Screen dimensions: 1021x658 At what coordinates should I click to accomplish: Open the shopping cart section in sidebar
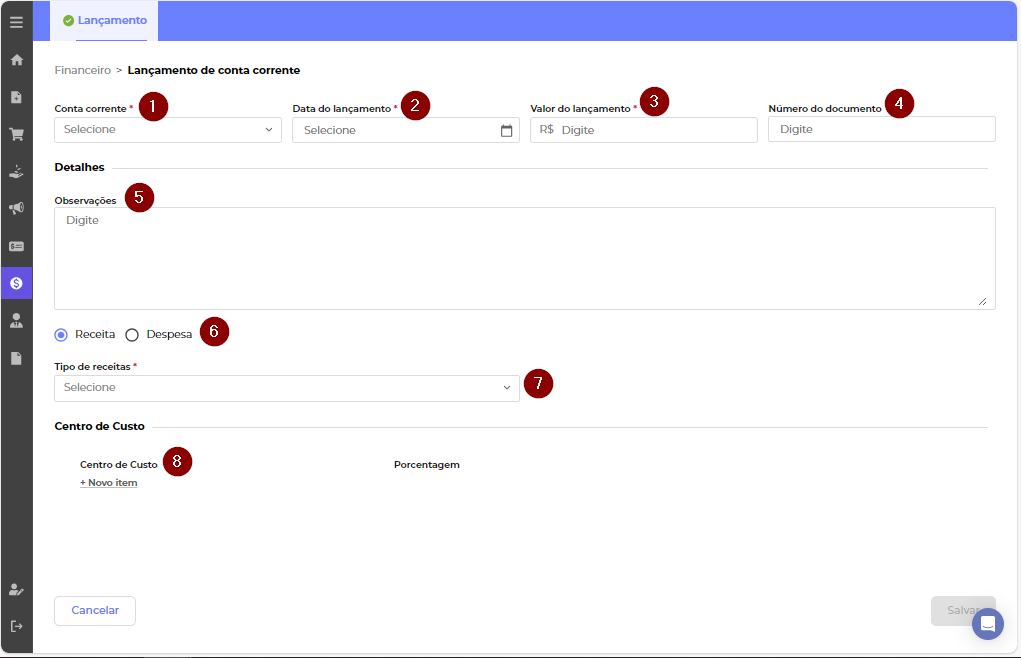pos(16,134)
